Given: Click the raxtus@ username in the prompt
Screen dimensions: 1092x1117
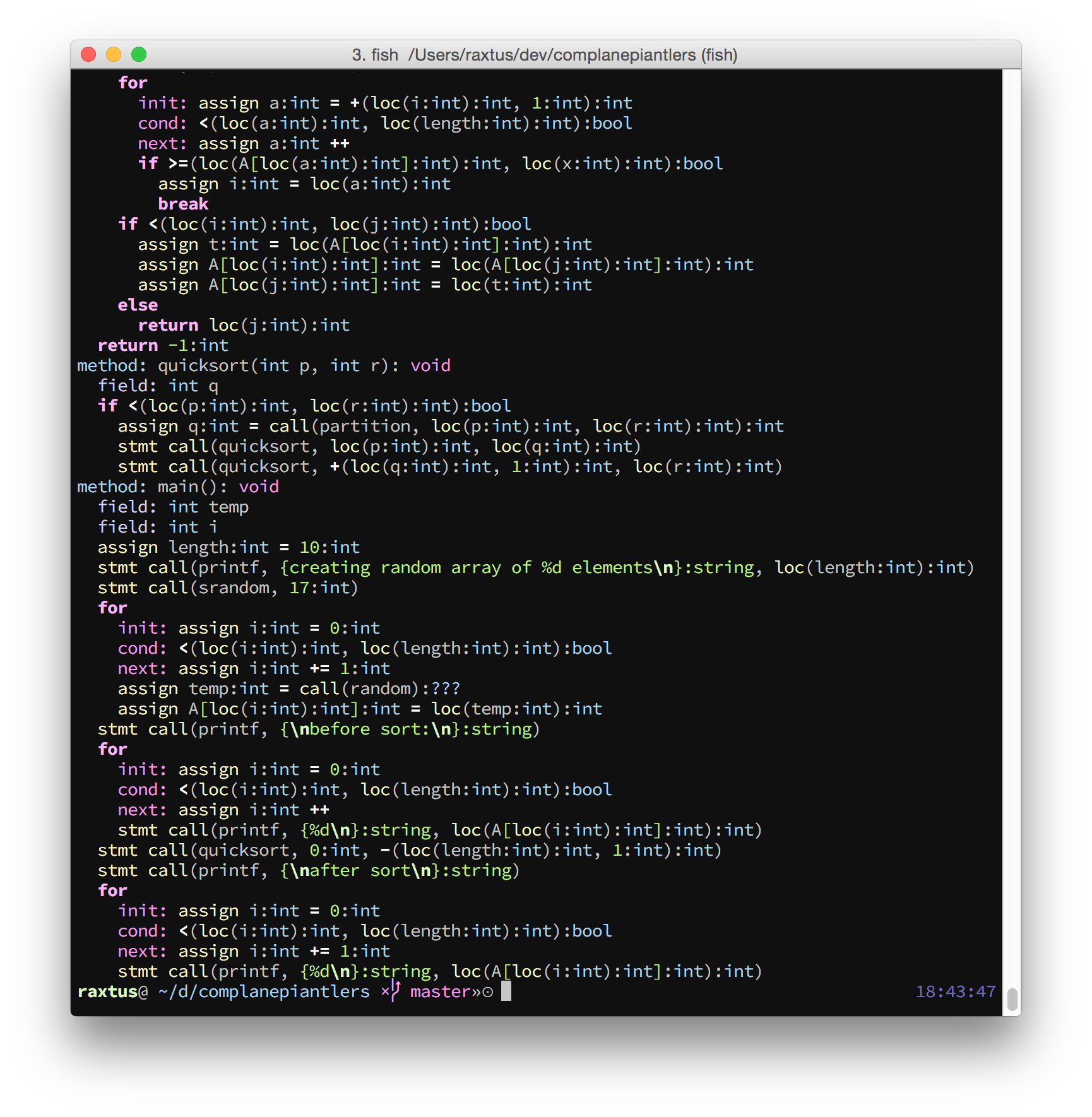Looking at the screenshot, I should pyautogui.click(x=112, y=992).
